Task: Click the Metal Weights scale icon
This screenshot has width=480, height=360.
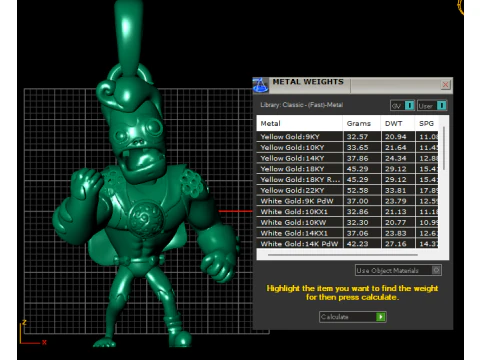Action: click(x=260, y=85)
